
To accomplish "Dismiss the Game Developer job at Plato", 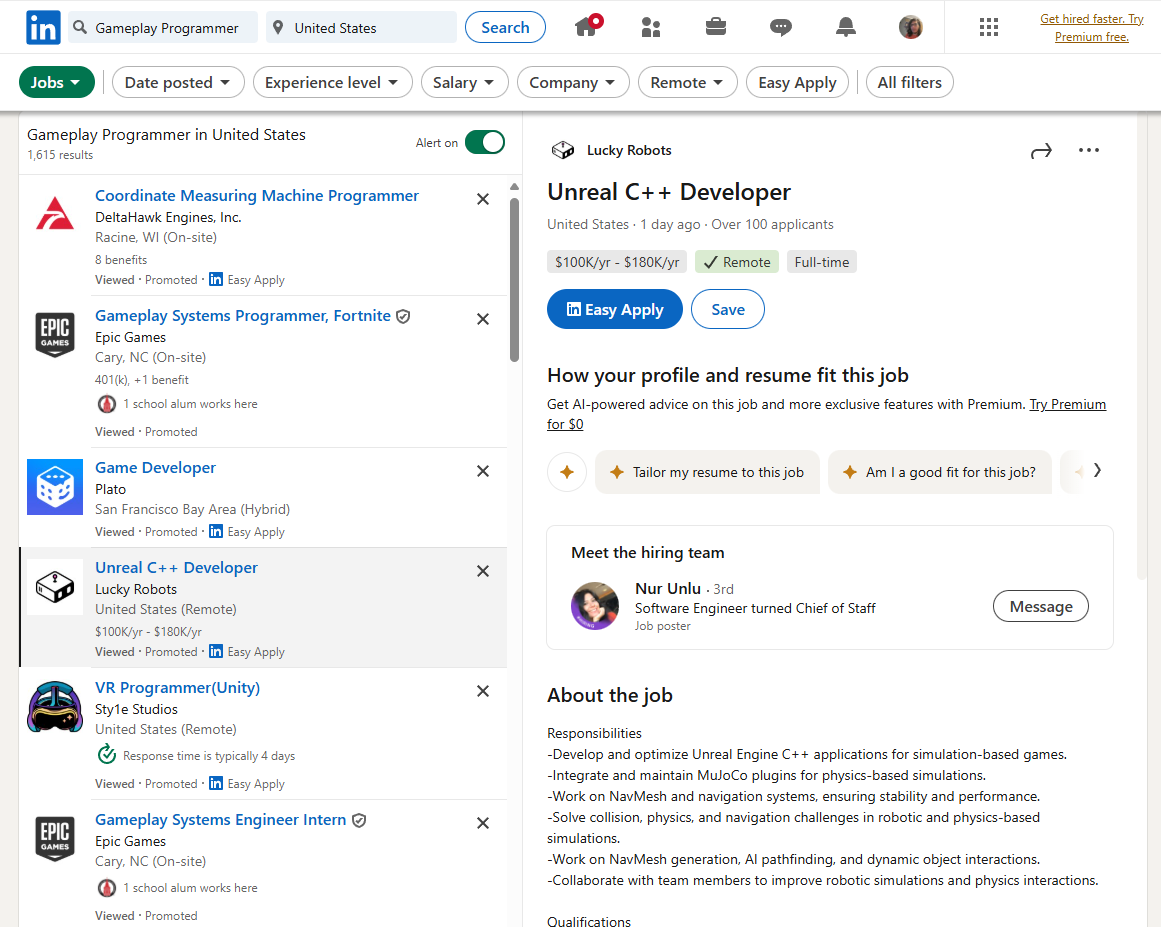I will click(483, 471).
